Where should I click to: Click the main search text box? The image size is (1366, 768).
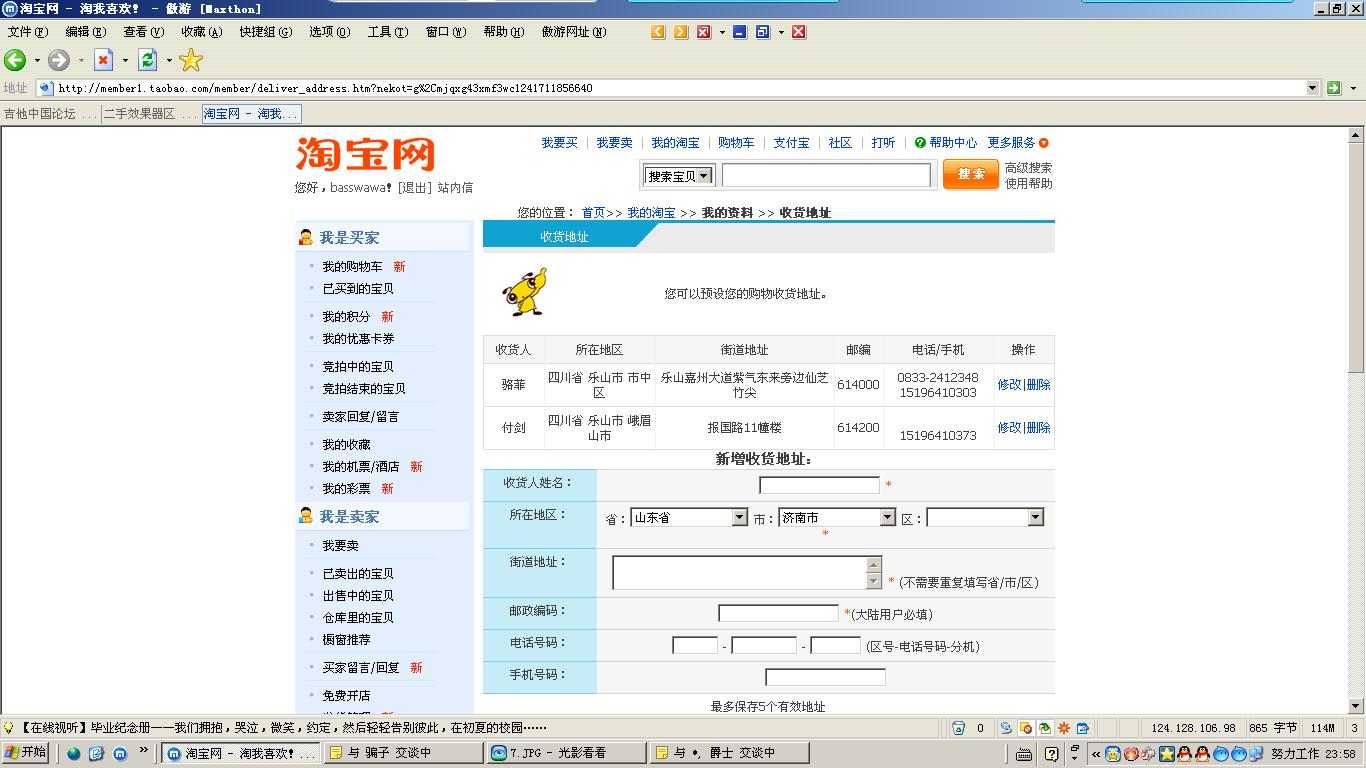coord(826,176)
